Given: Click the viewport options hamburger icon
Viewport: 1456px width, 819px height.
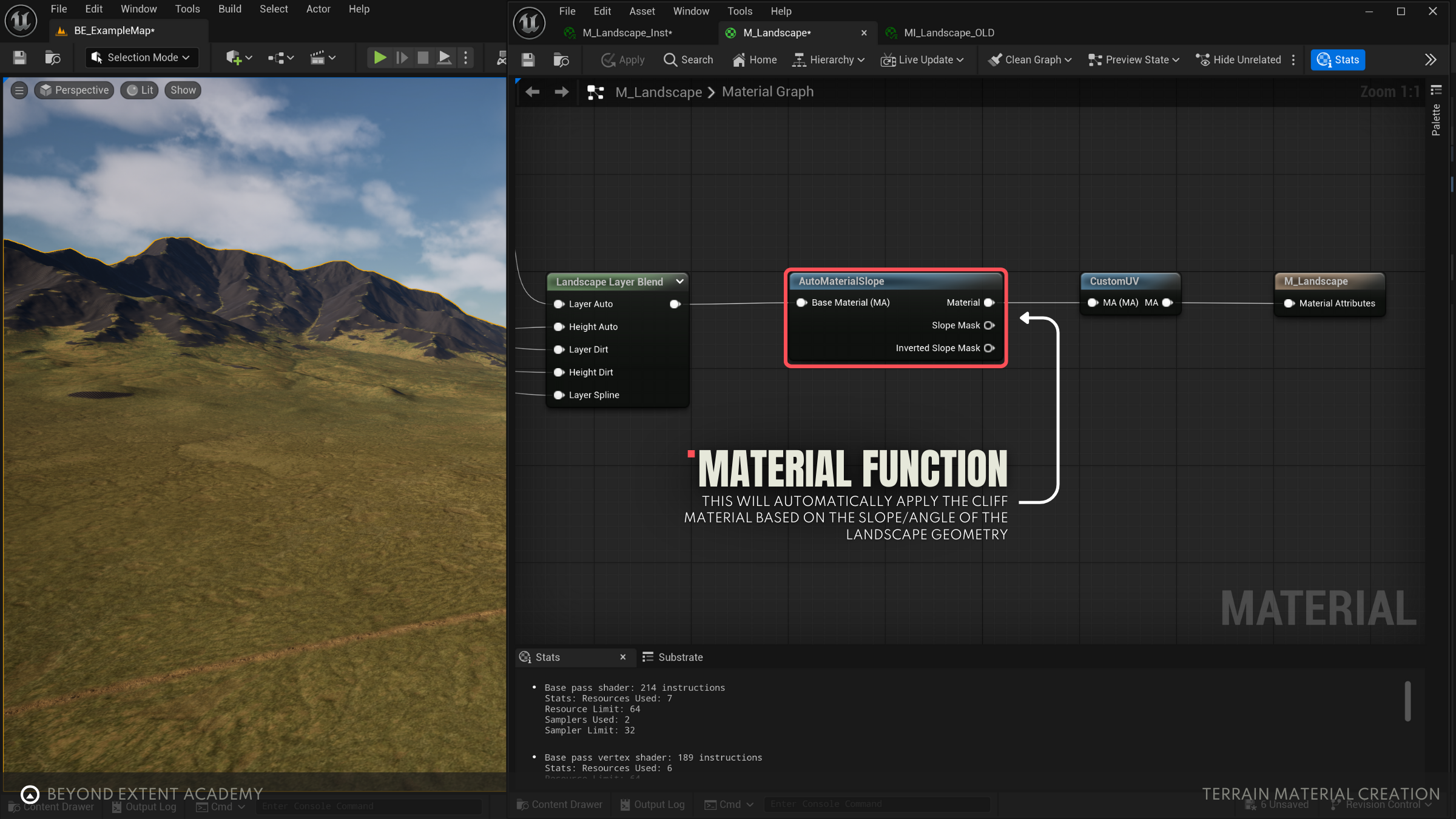Looking at the screenshot, I should click(19, 90).
